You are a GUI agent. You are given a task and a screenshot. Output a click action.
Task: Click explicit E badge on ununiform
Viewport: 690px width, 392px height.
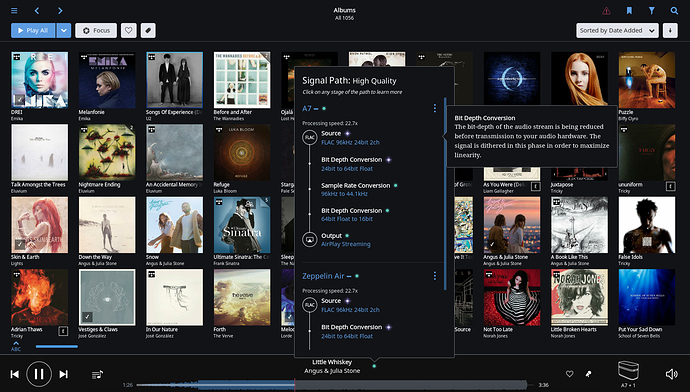coord(670,186)
